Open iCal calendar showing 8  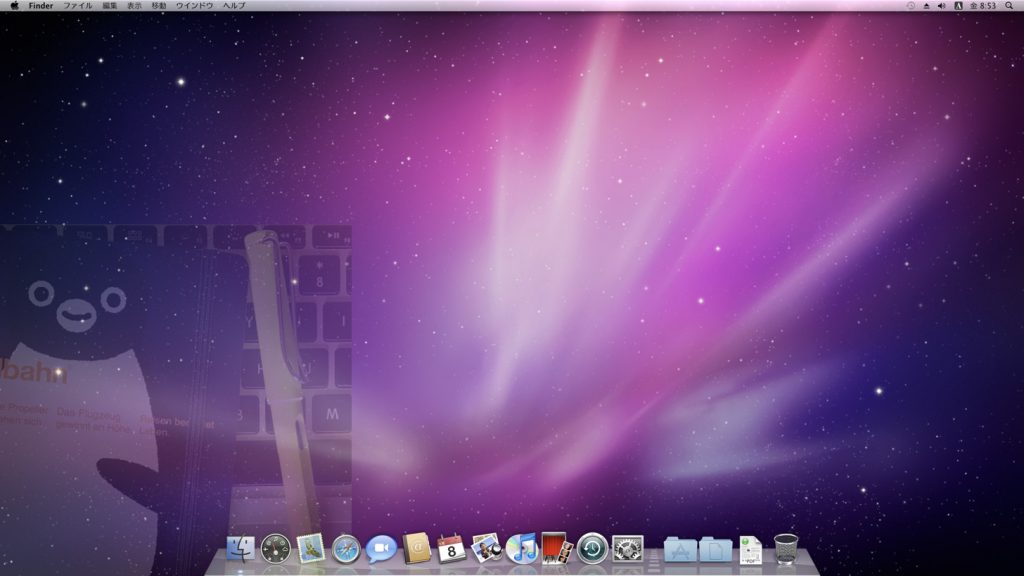coord(451,549)
